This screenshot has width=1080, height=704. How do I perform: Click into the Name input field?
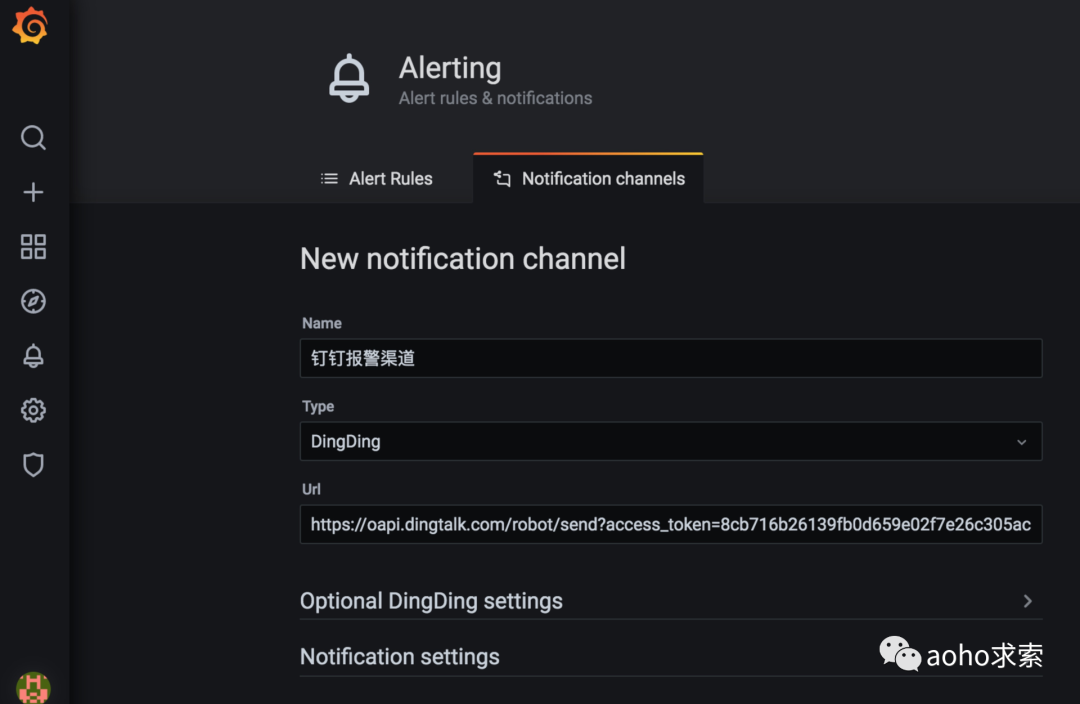click(x=670, y=358)
